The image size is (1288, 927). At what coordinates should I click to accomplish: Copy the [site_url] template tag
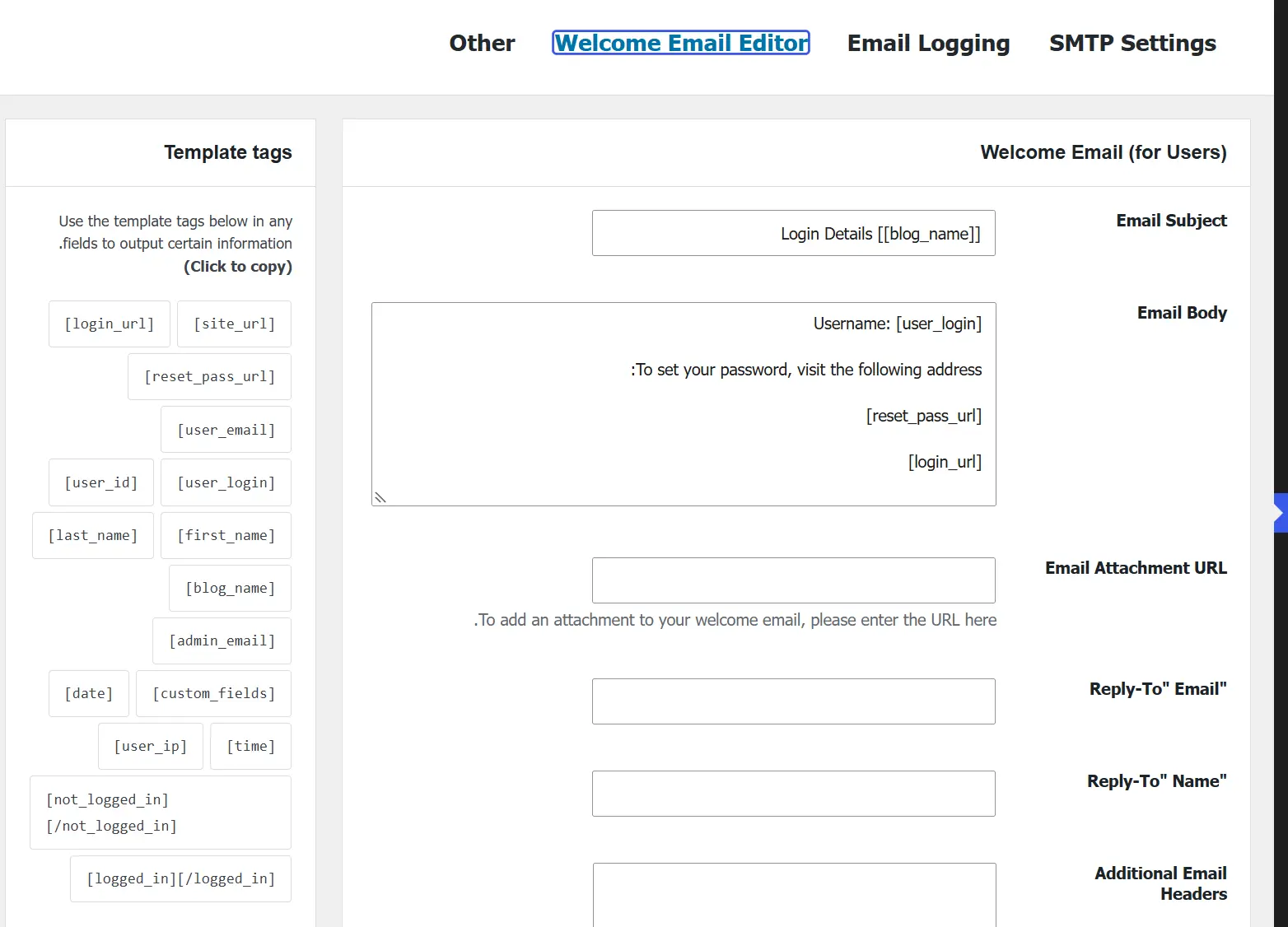tap(235, 324)
